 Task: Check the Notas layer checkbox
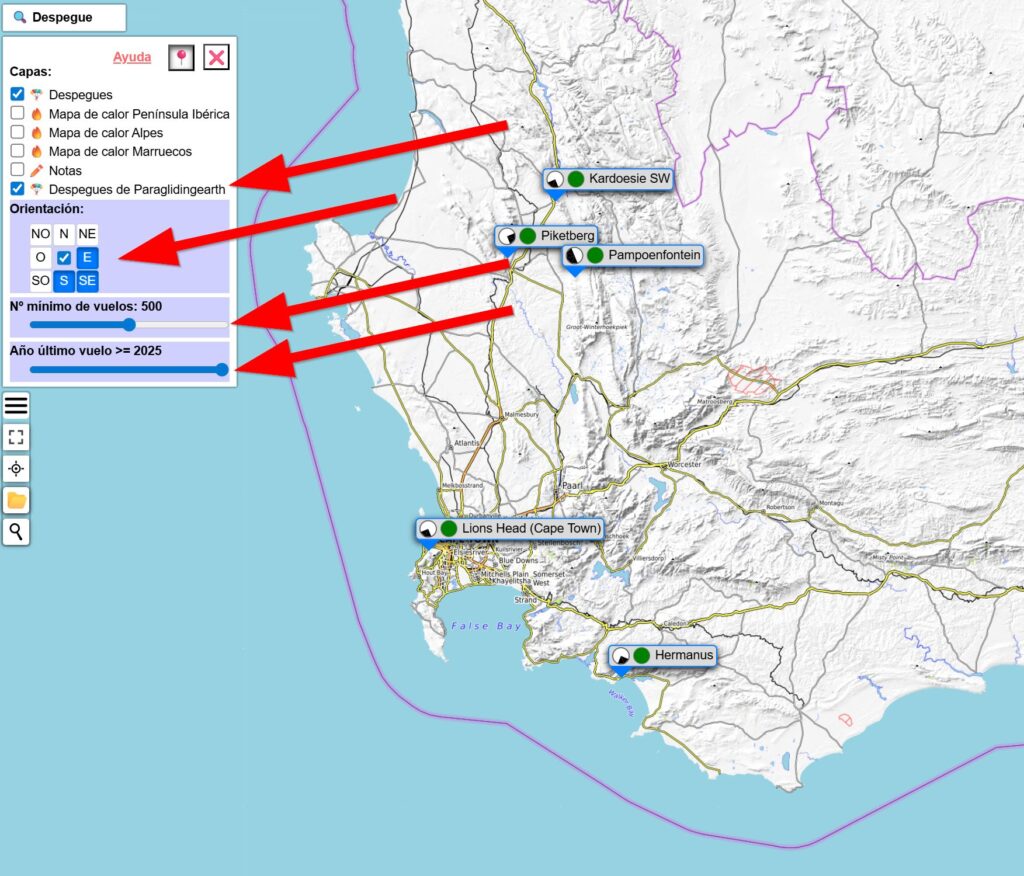[17, 170]
